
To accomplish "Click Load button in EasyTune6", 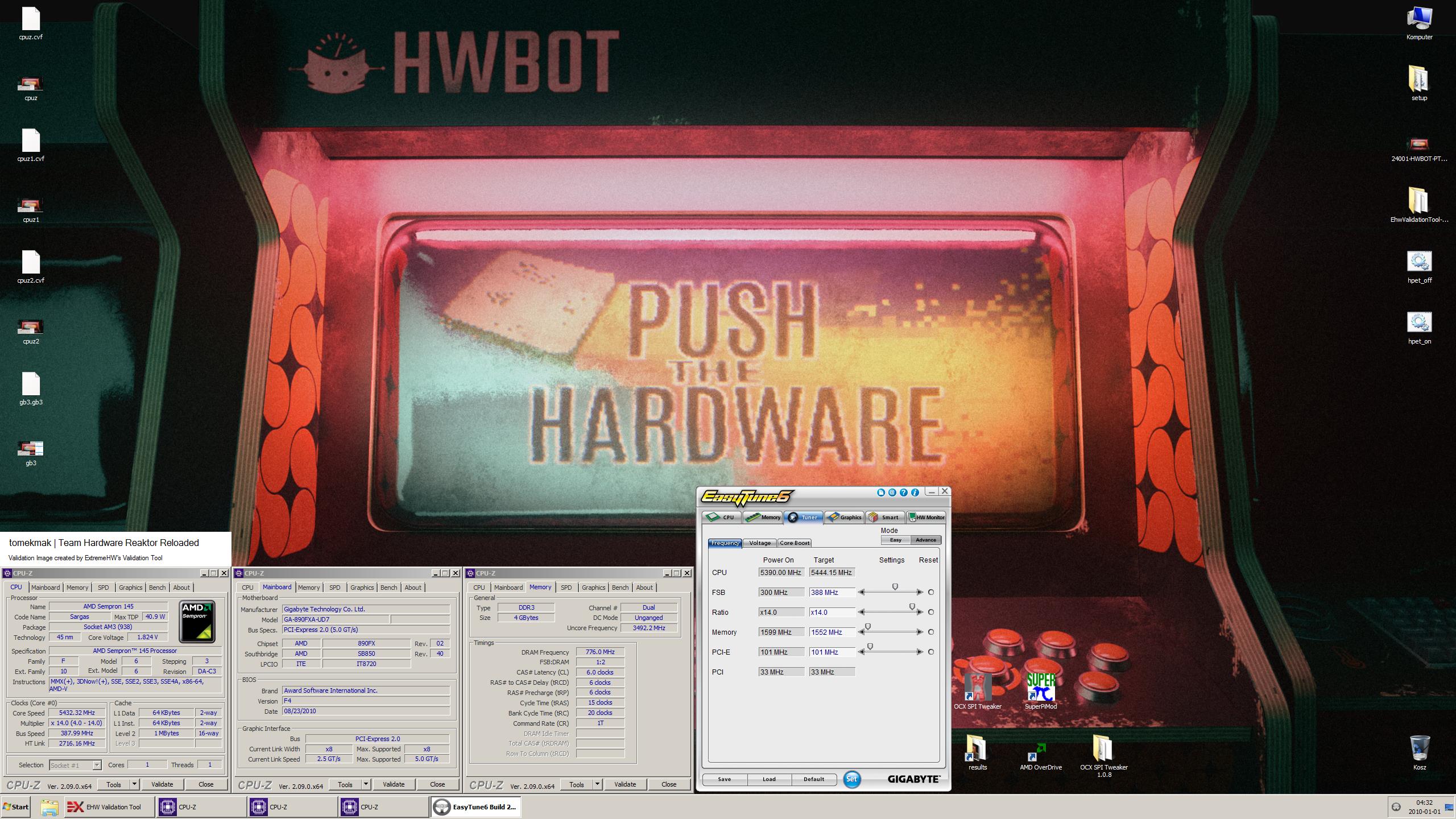I will (769, 779).
